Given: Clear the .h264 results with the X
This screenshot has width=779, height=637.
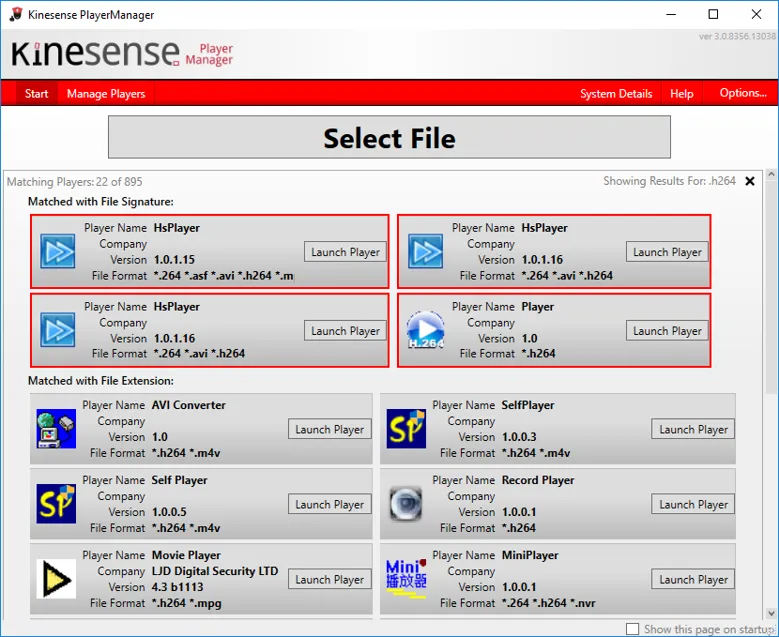Looking at the screenshot, I should coord(750,181).
